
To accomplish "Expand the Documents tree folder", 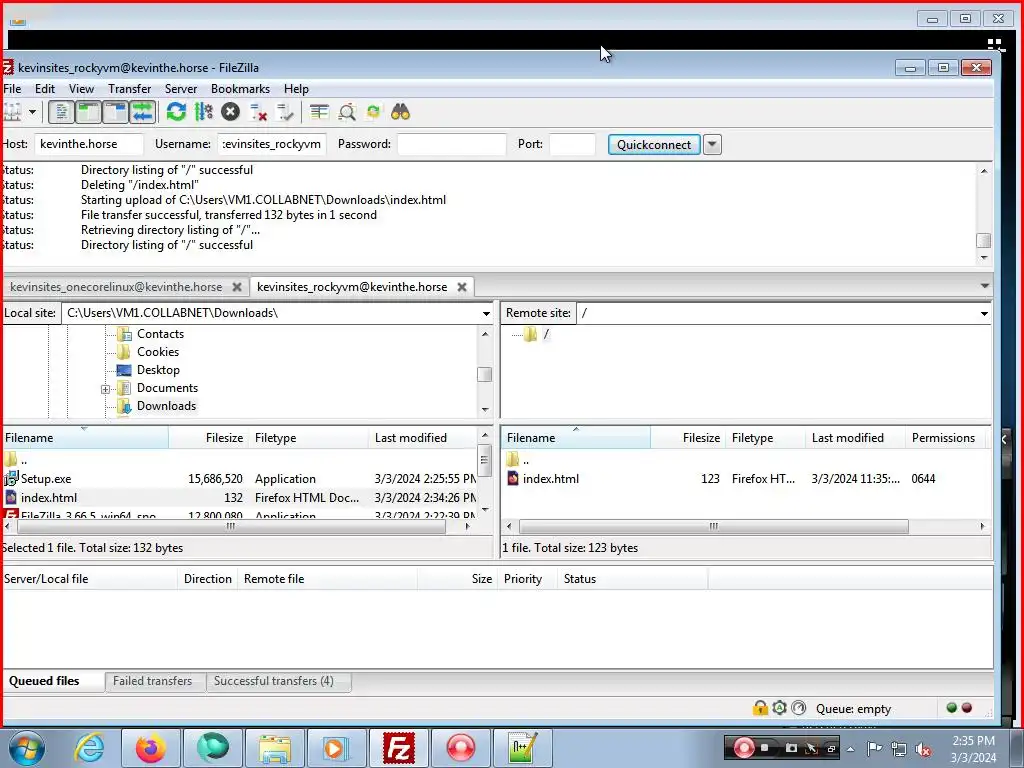I will (x=105, y=389).
